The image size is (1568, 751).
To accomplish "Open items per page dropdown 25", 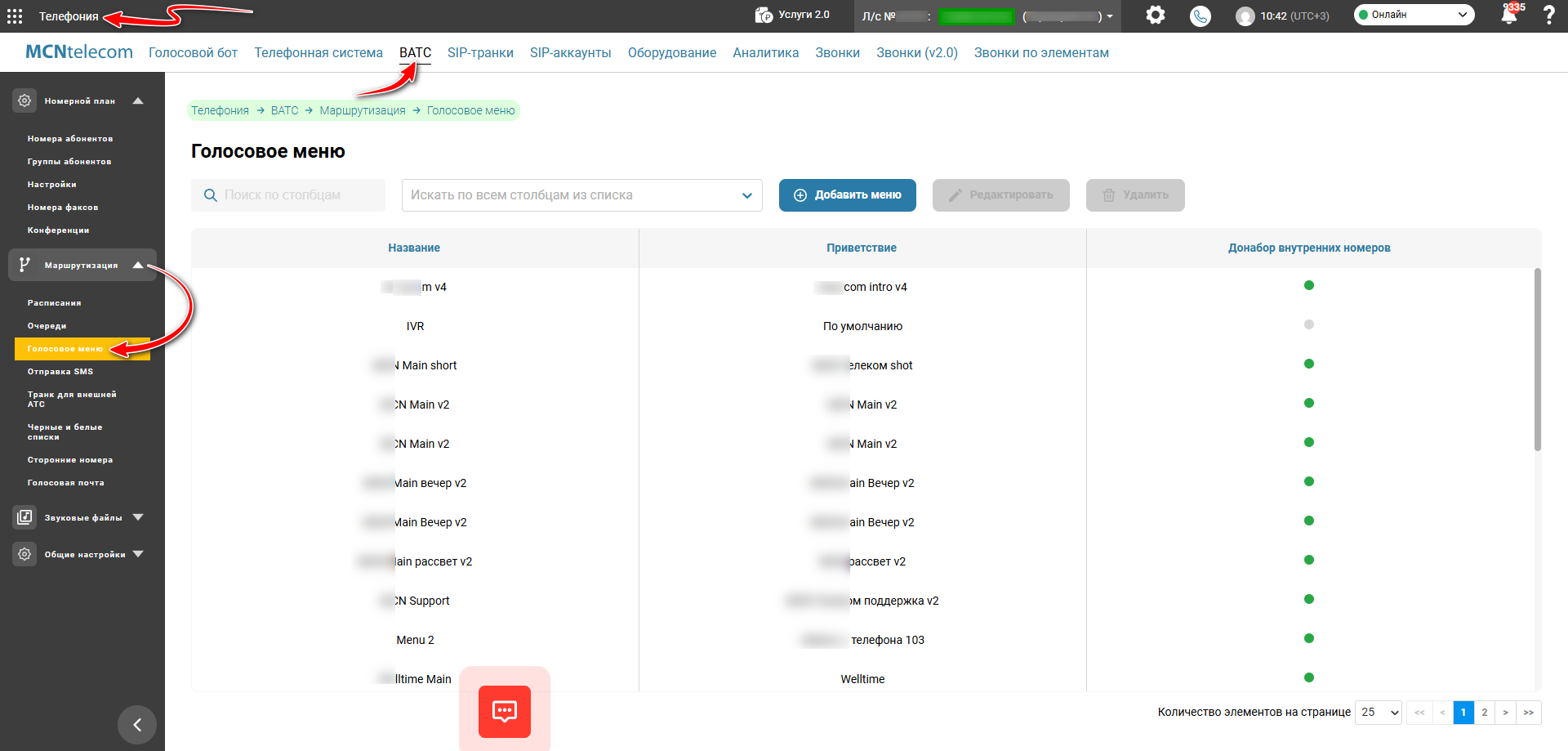I will (1379, 713).
